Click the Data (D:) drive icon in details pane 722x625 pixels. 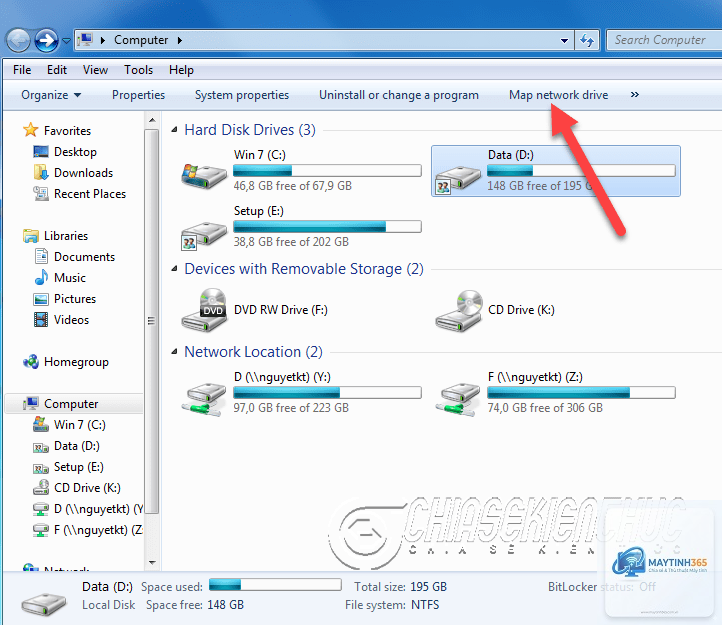point(44,604)
